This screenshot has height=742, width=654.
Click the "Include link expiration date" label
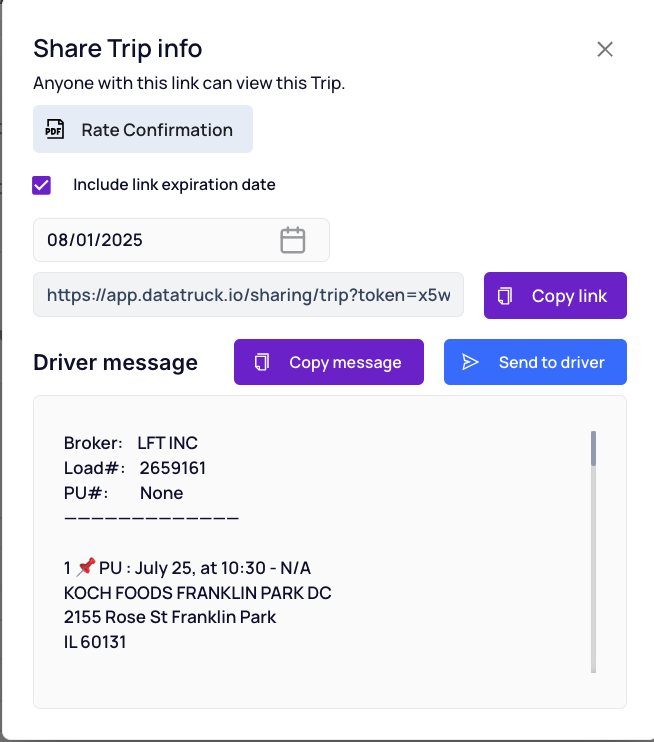(174, 185)
